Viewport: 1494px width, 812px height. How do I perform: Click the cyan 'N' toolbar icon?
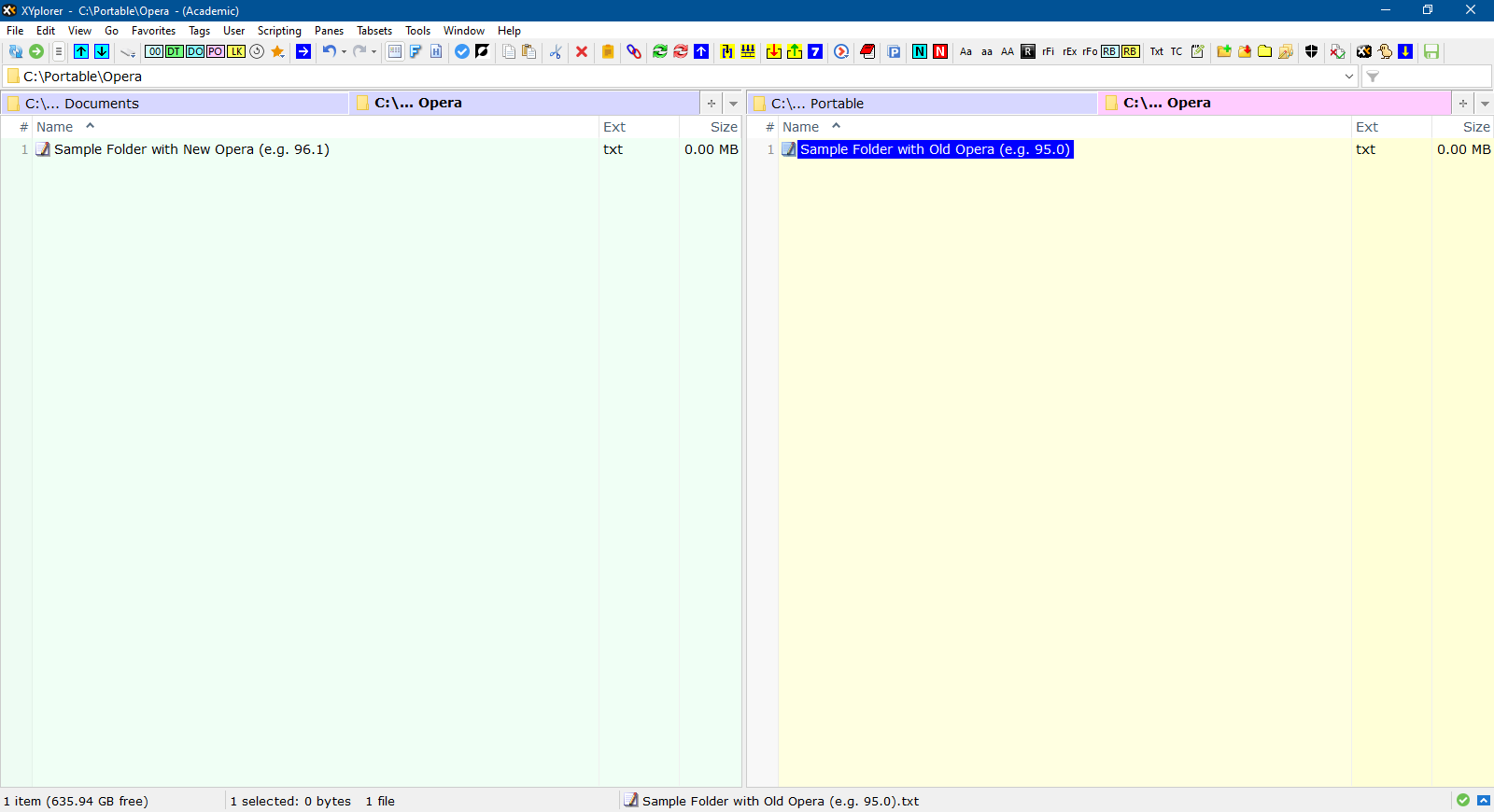coord(920,51)
